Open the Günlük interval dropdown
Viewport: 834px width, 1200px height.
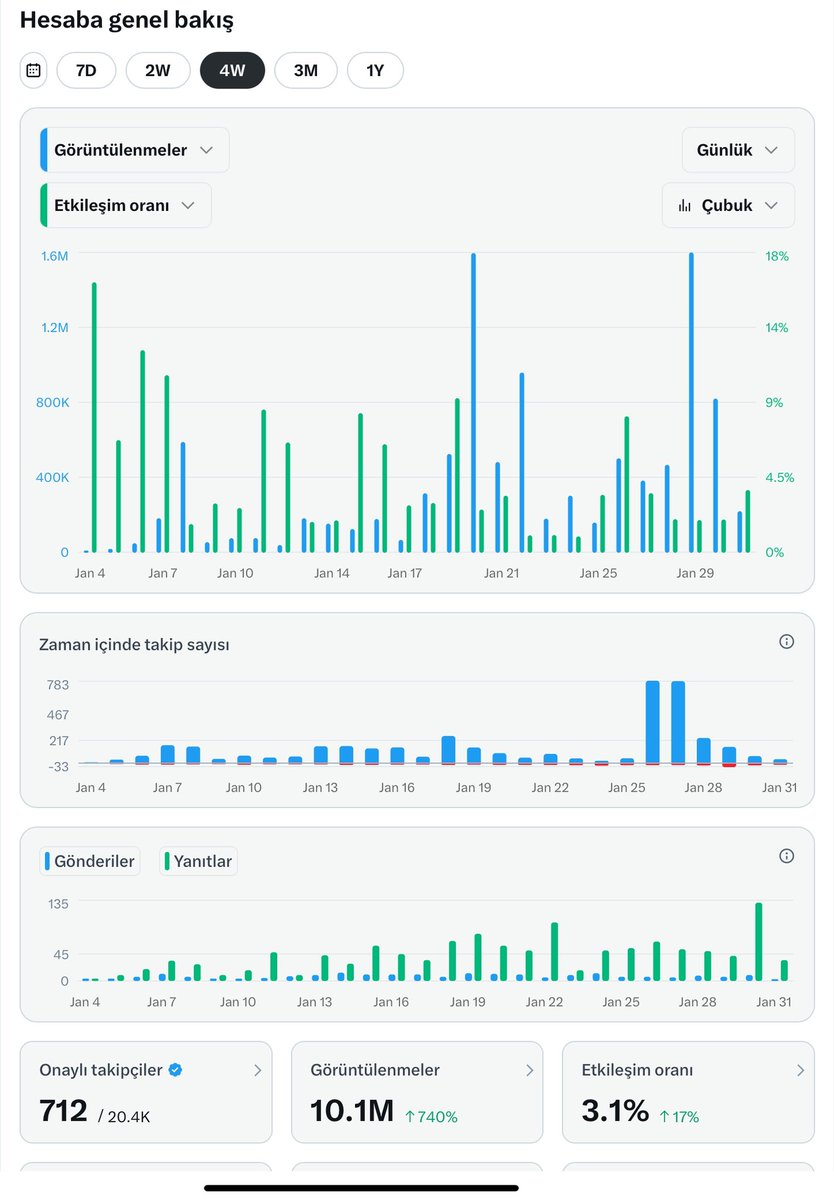click(738, 150)
